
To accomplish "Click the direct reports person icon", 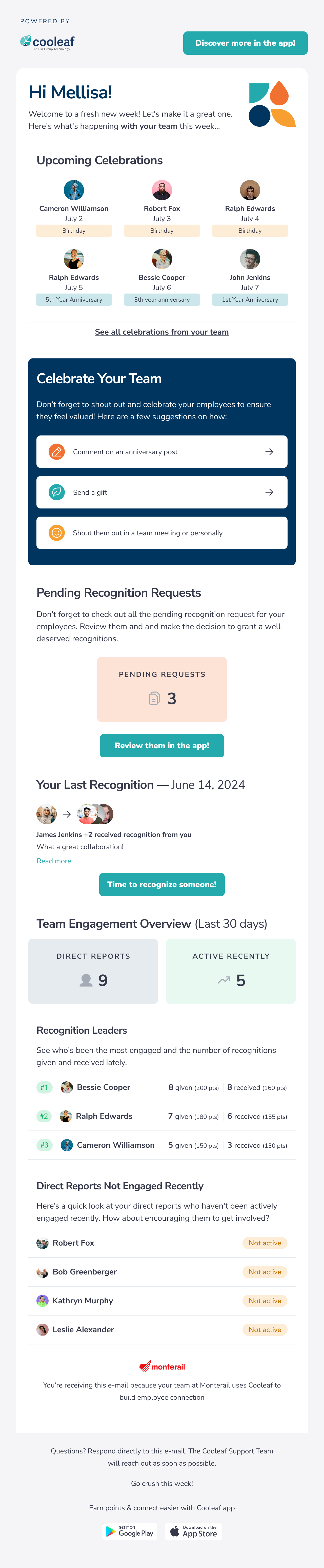I will point(86,980).
